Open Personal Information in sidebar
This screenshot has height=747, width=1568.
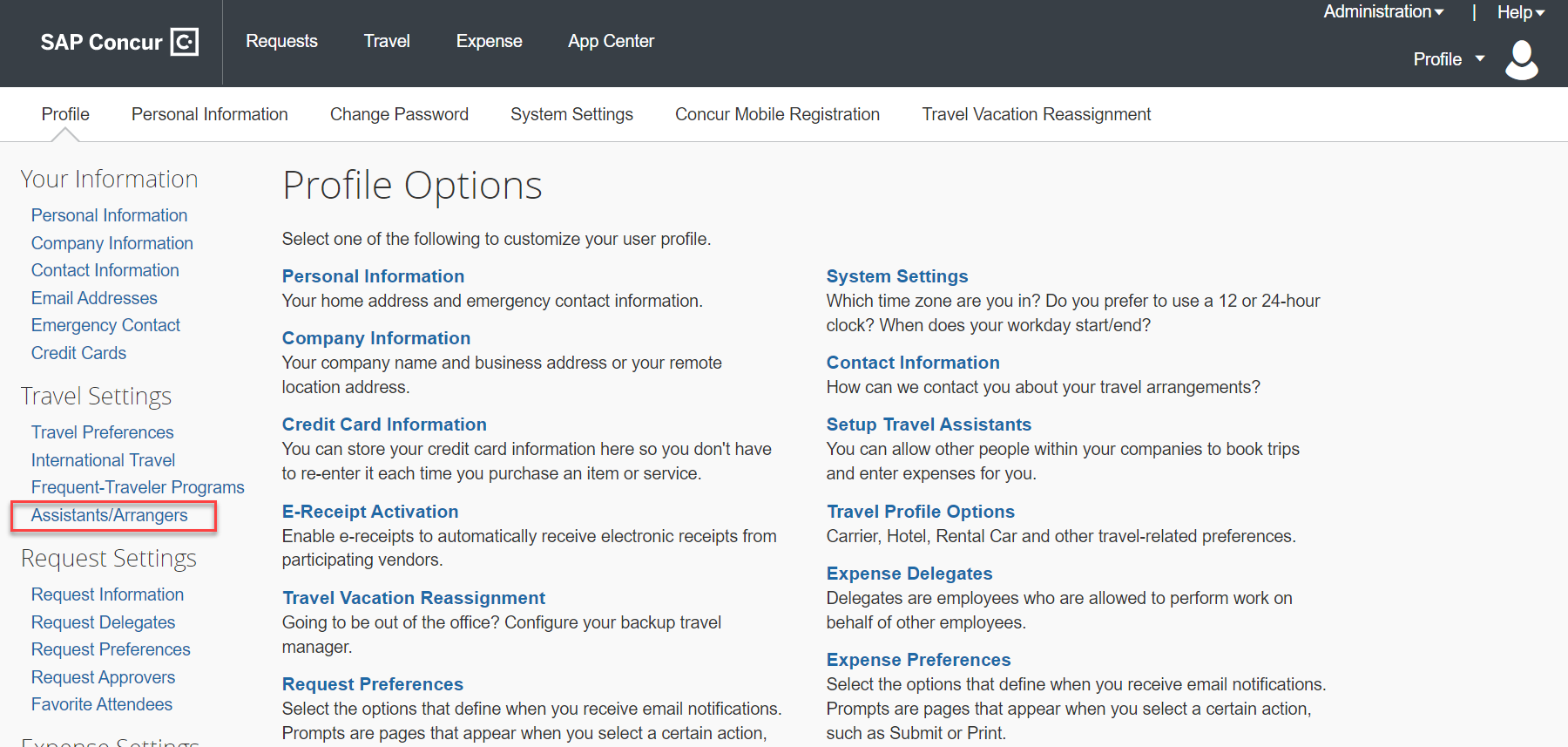(109, 215)
